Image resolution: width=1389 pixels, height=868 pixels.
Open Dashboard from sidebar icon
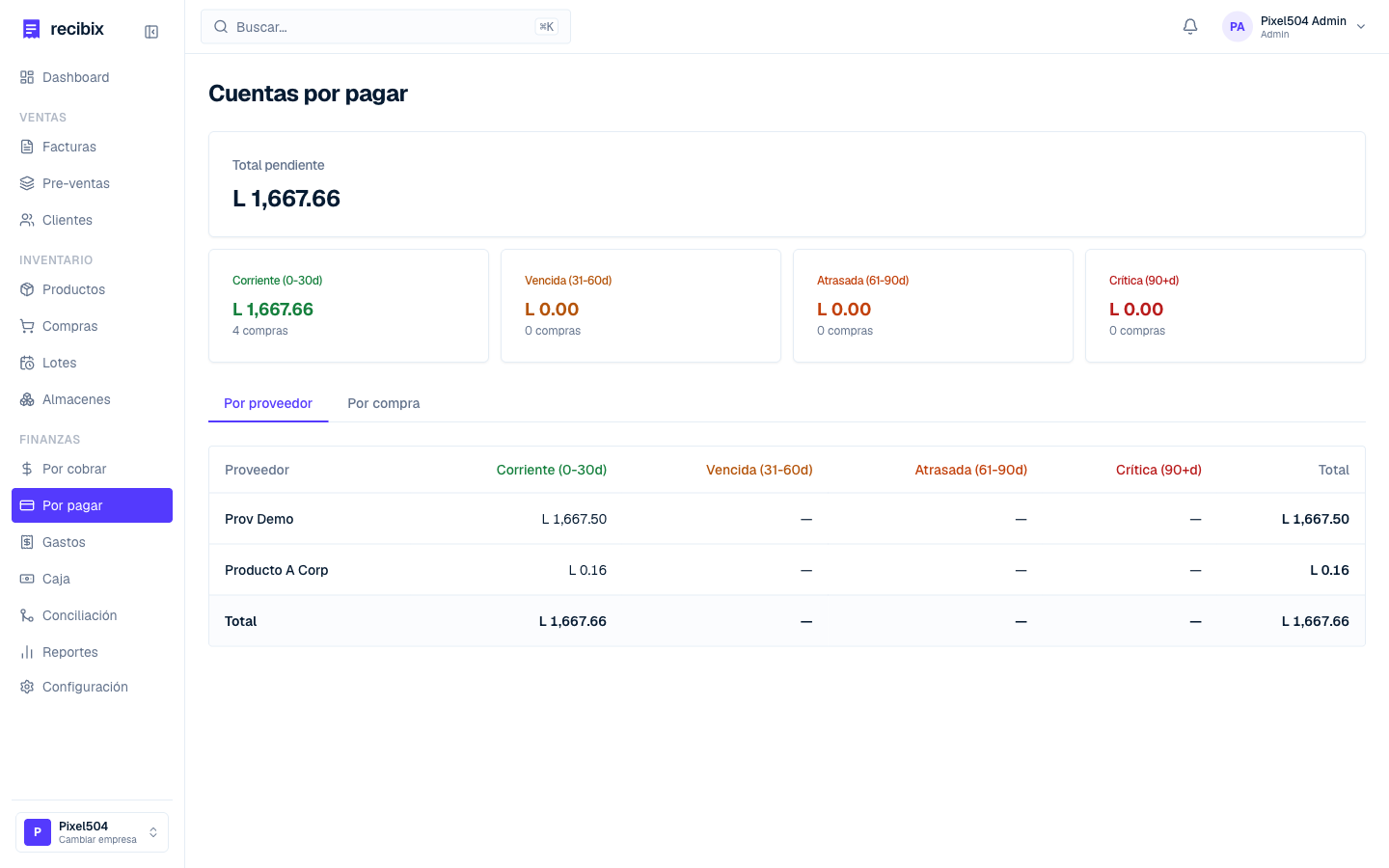27,77
